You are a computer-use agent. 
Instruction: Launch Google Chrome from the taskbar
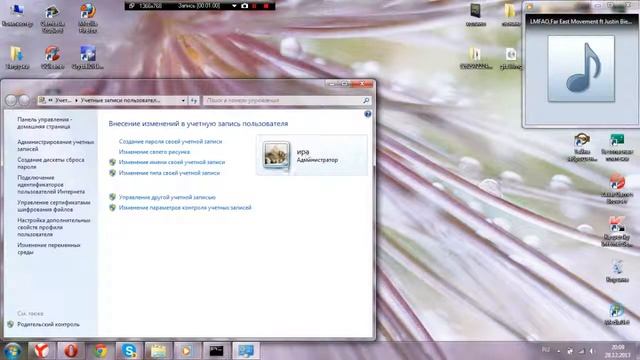pos(100,351)
